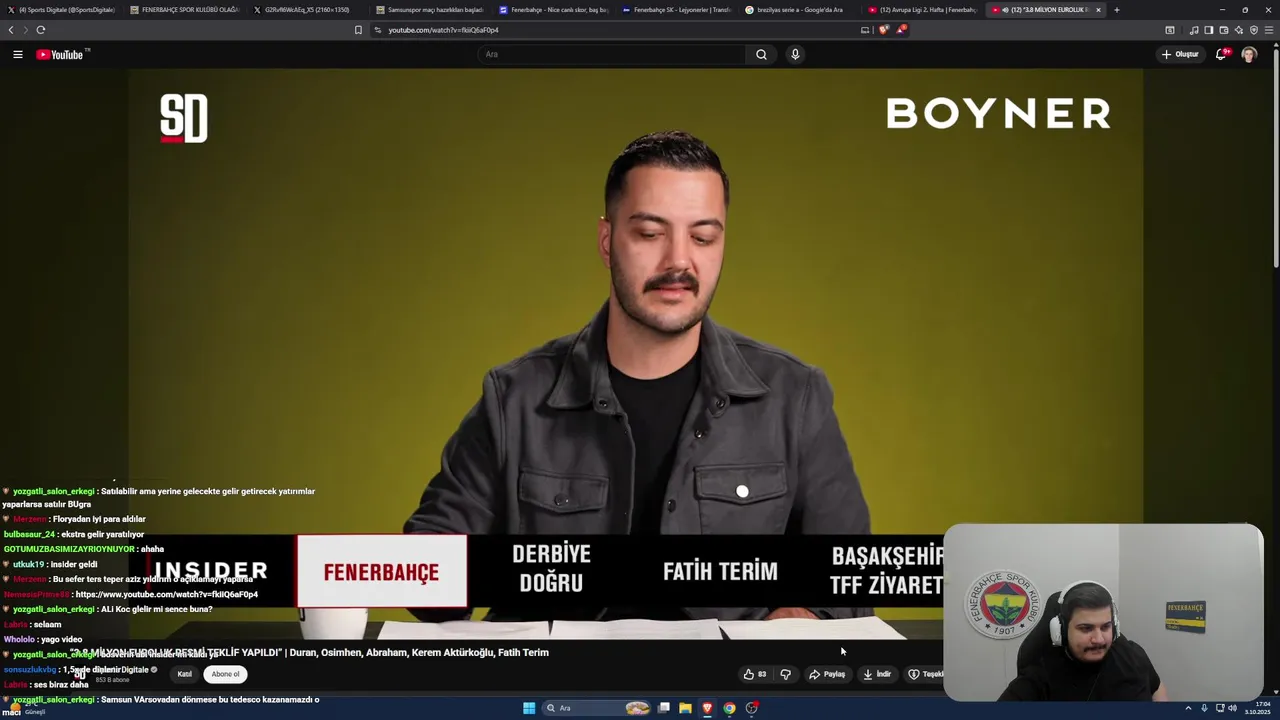
Task: Like the video with thumbs-up
Action: pos(755,674)
